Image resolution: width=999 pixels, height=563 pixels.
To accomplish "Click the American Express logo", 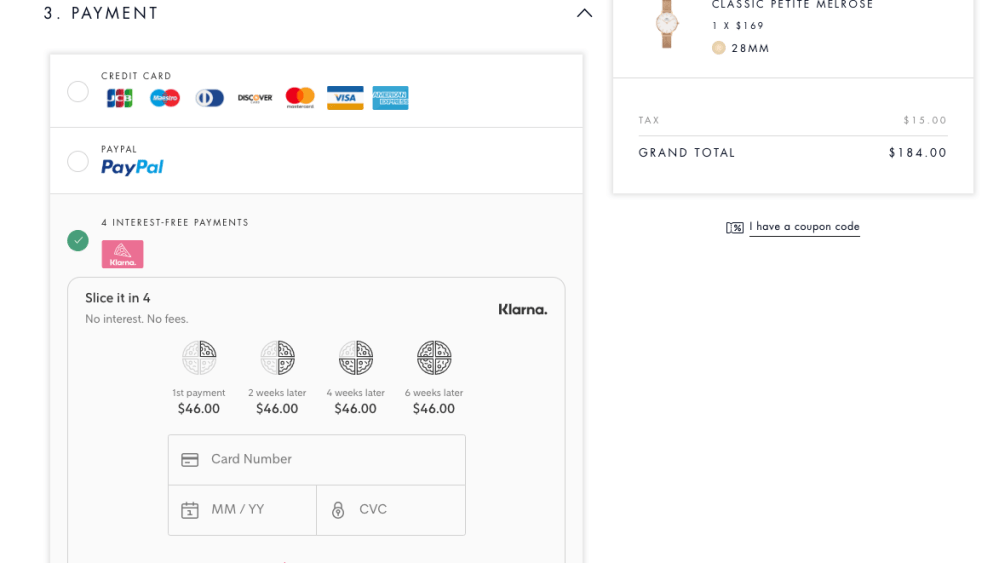I will click(x=391, y=98).
